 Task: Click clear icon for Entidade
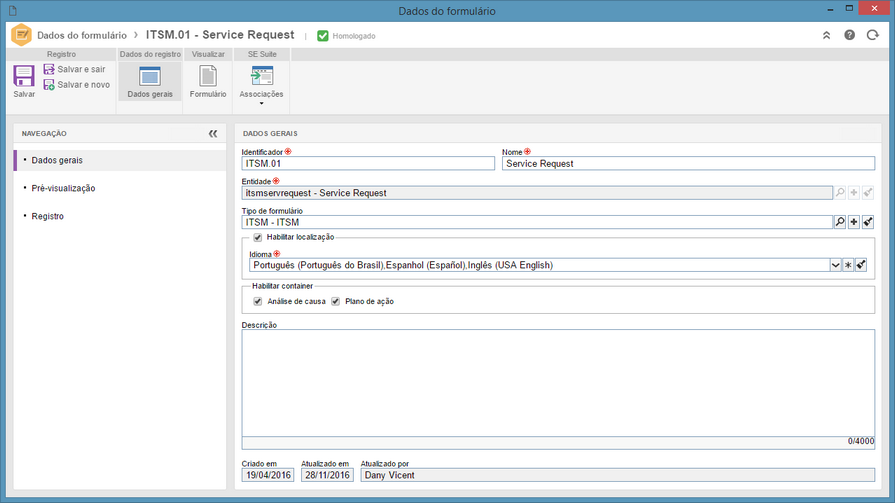click(x=868, y=193)
